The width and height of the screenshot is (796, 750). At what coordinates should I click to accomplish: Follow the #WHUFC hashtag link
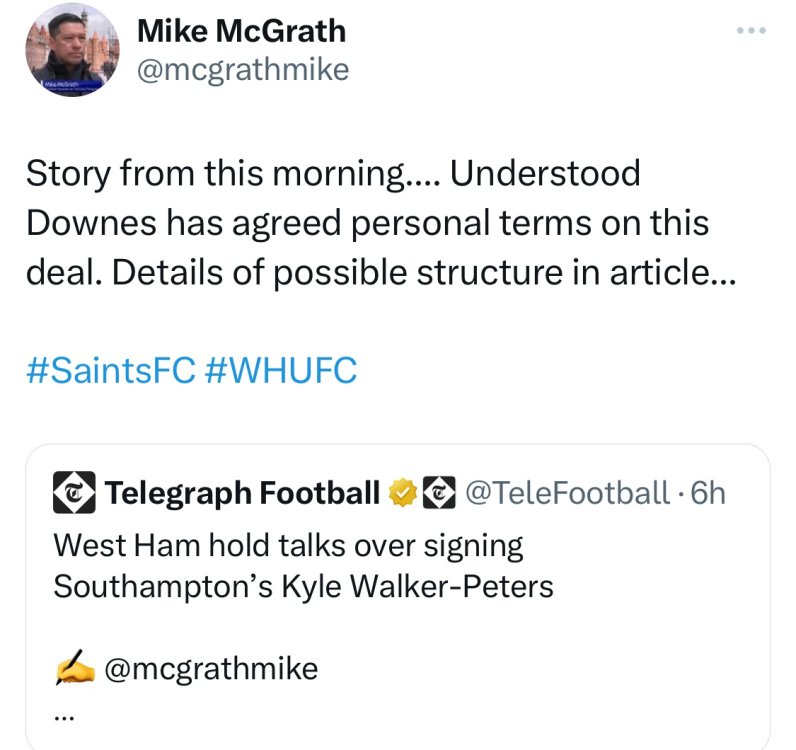[x=280, y=371]
